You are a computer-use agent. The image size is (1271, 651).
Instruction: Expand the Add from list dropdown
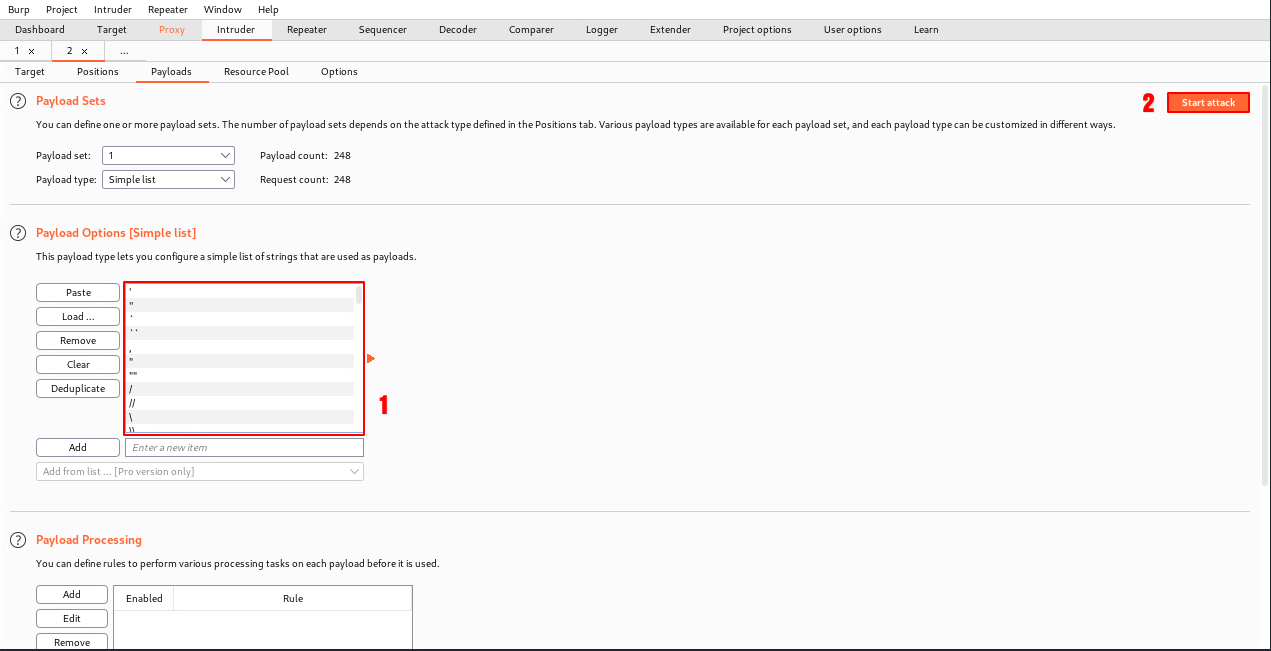click(x=200, y=471)
